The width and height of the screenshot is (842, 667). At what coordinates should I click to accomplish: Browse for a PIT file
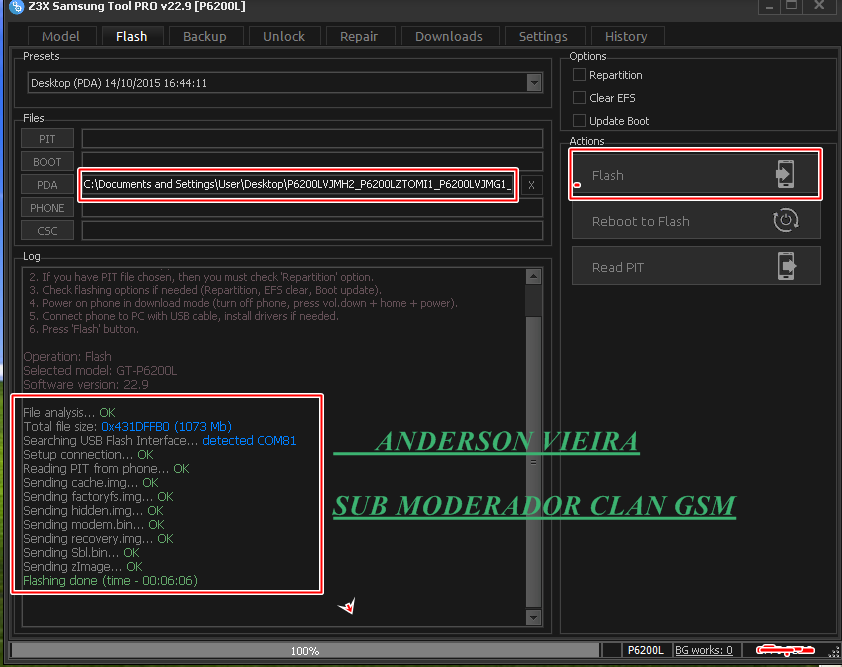point(47,139)
